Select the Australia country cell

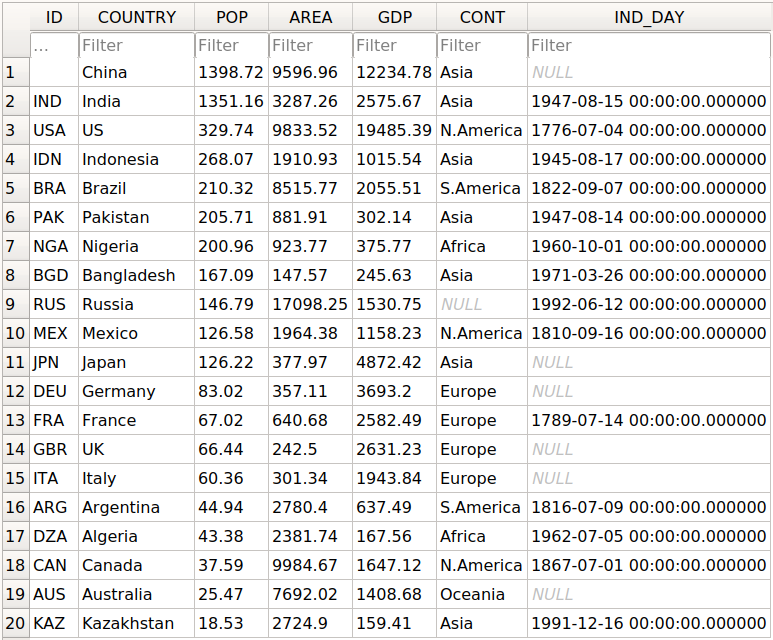(137, 594)
